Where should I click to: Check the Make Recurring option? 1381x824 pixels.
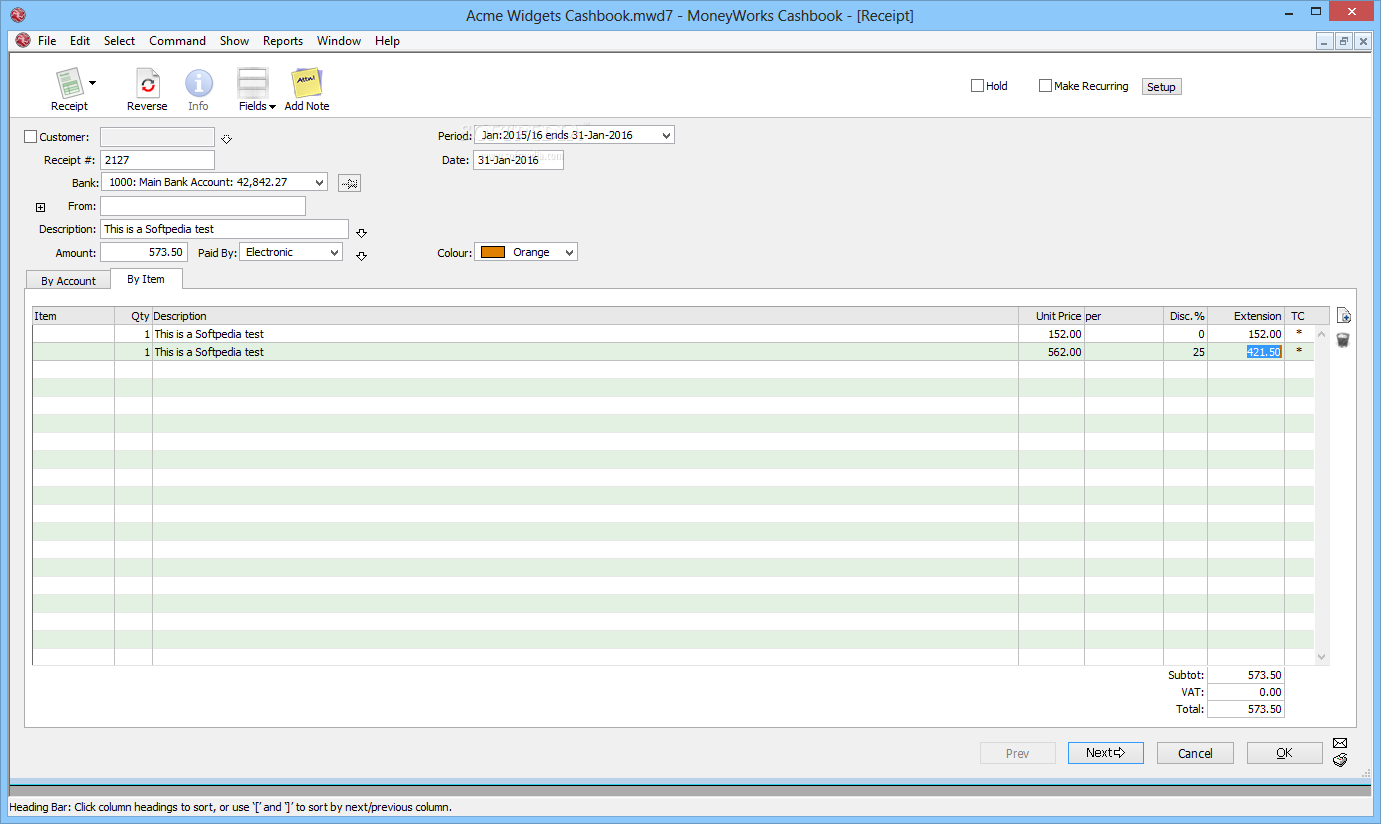(1045, 86)
